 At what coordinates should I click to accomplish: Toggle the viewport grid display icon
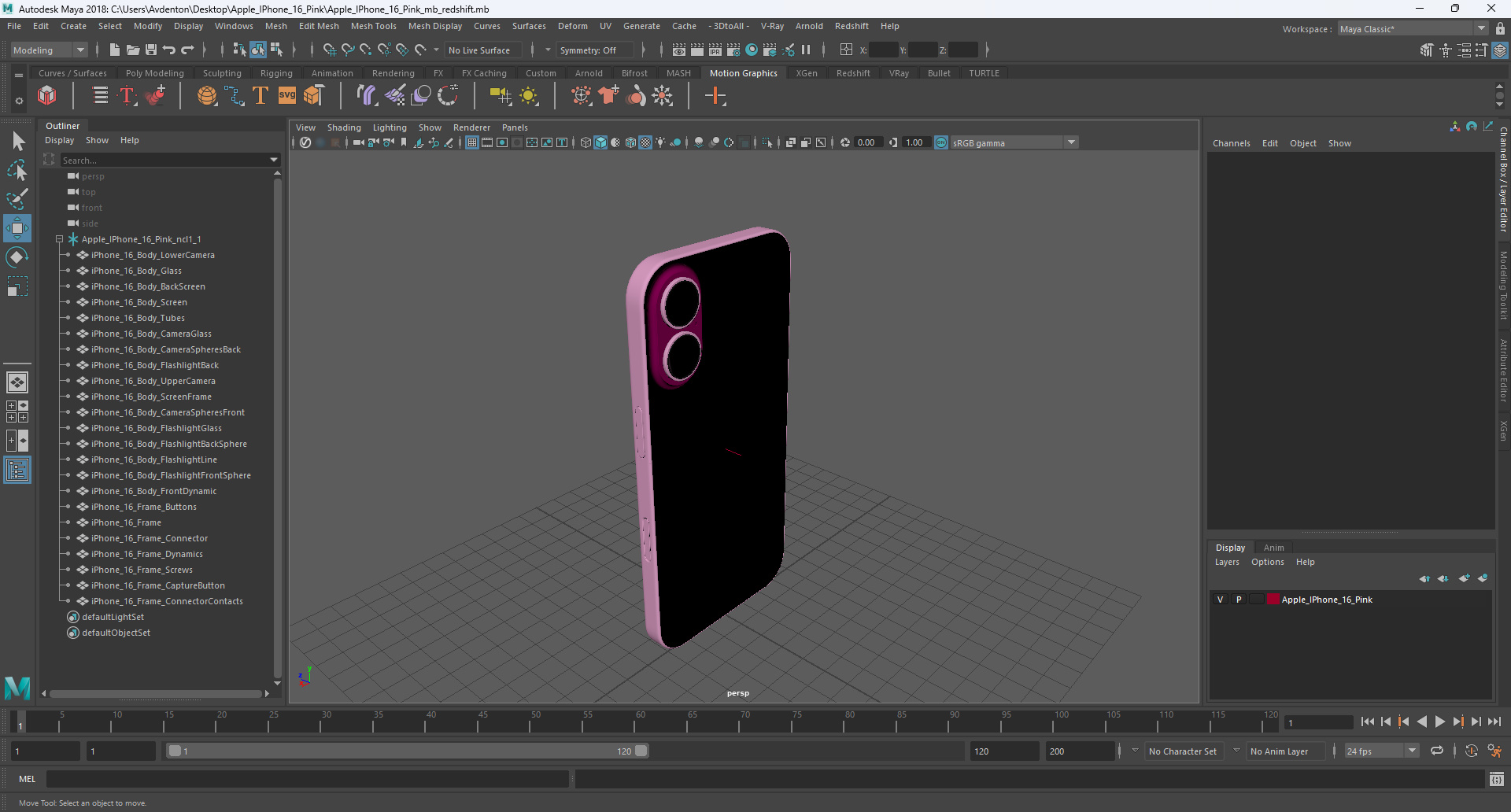coord(472,142)
